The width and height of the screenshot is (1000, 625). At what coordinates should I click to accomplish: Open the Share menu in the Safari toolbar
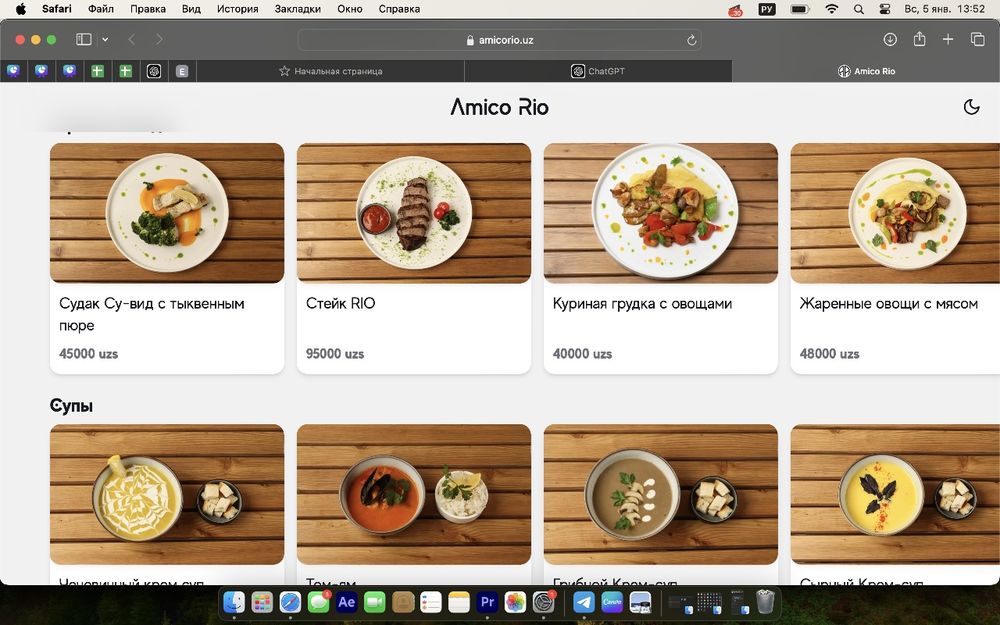(919, 40)
